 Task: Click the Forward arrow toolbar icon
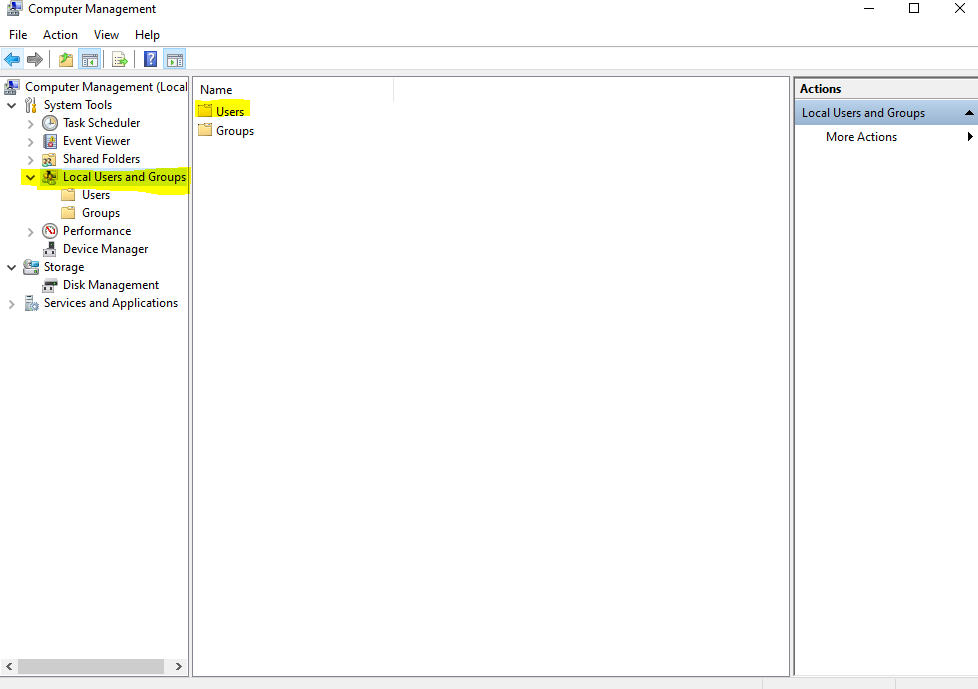click(35, 60)
